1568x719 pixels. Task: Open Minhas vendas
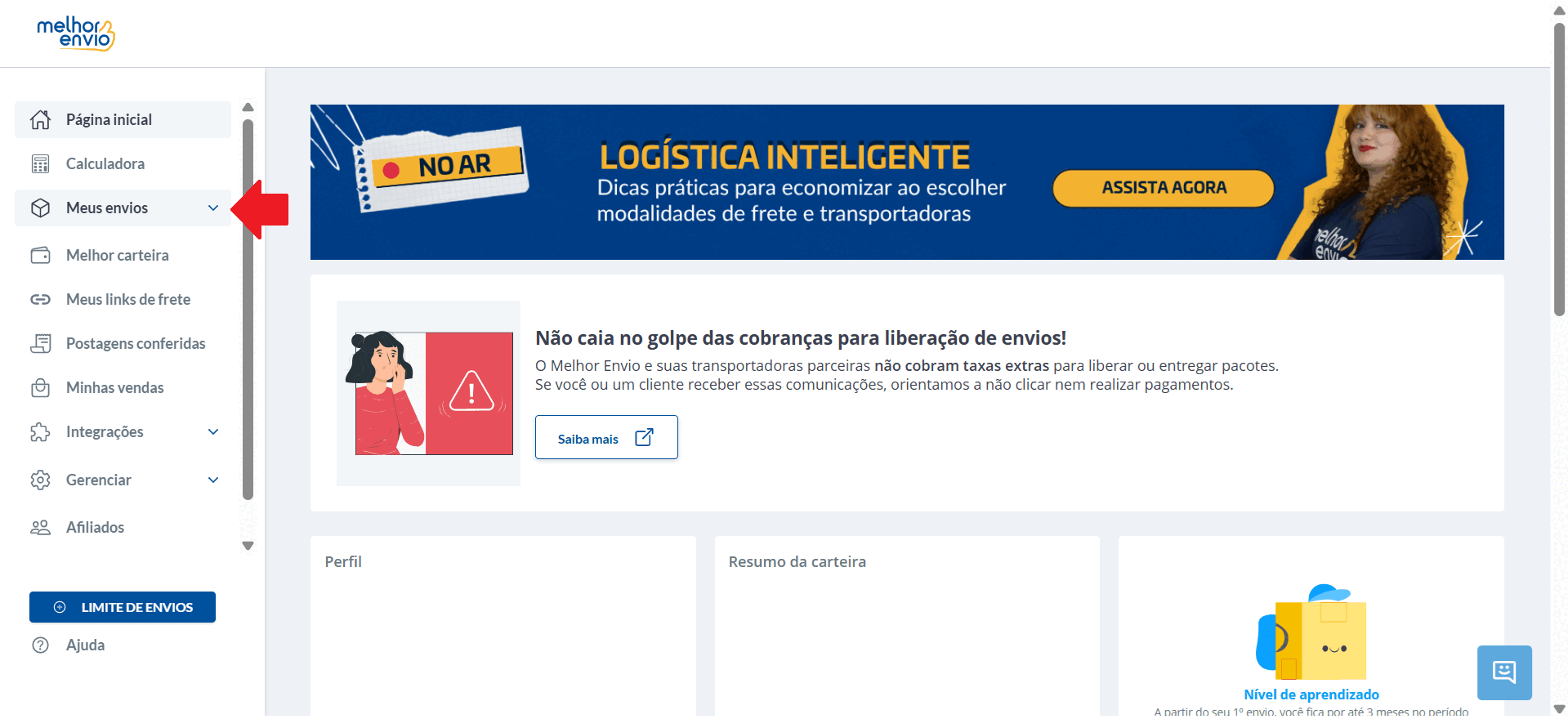click(x=123, y=387)
